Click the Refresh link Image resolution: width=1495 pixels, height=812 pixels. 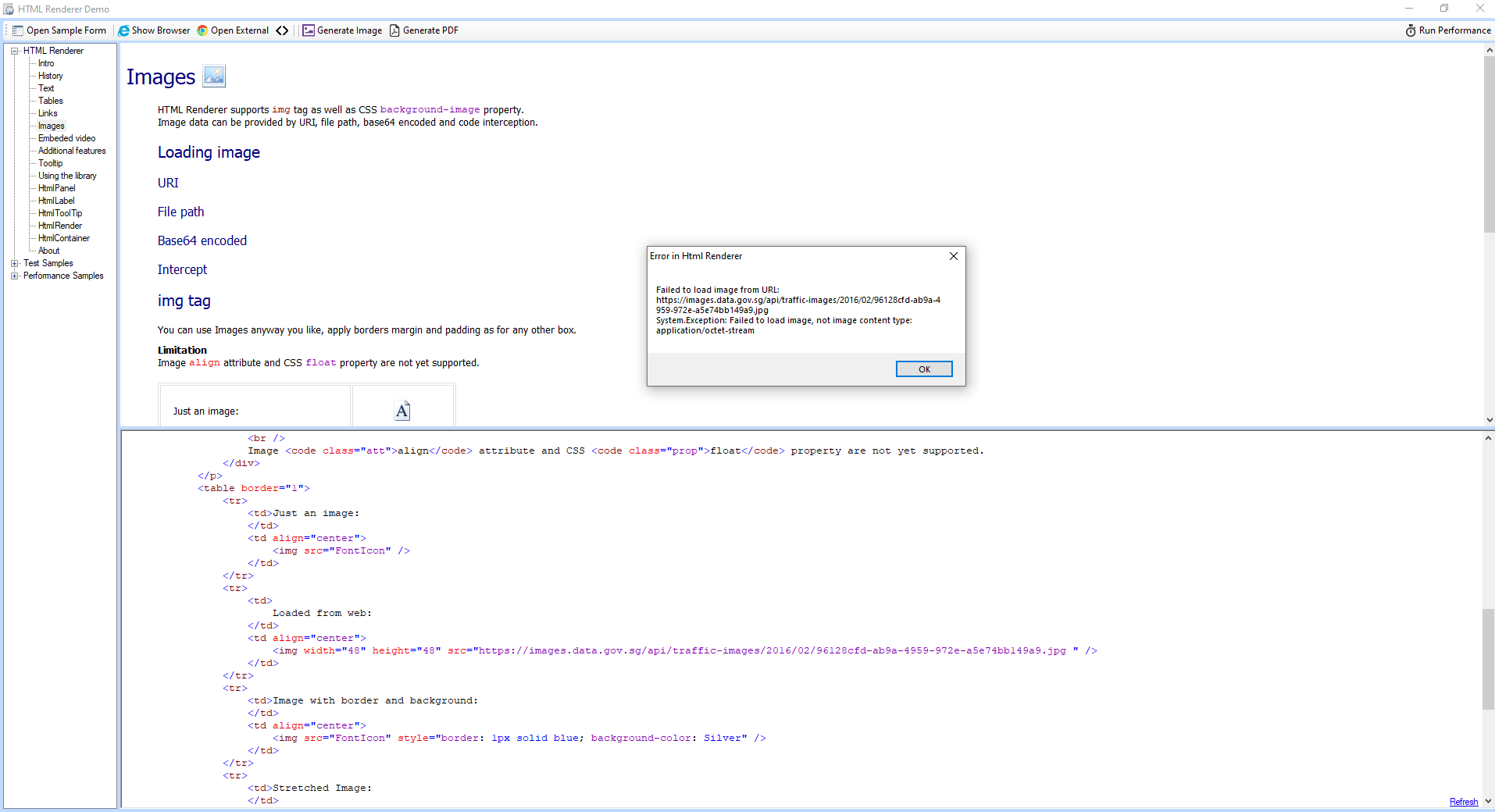click(1463, 802)
